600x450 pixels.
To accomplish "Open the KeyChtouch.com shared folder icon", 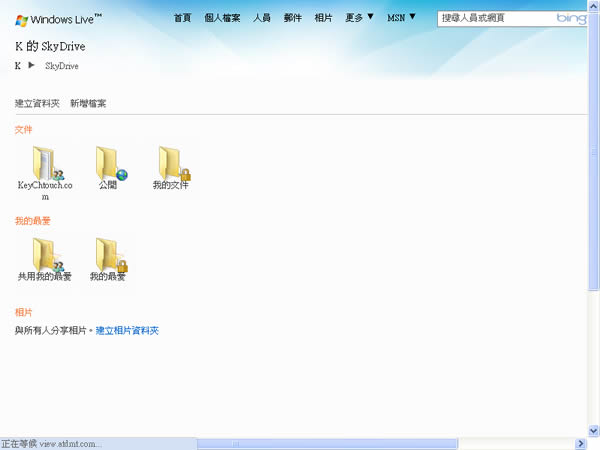I will click(46, 164).
